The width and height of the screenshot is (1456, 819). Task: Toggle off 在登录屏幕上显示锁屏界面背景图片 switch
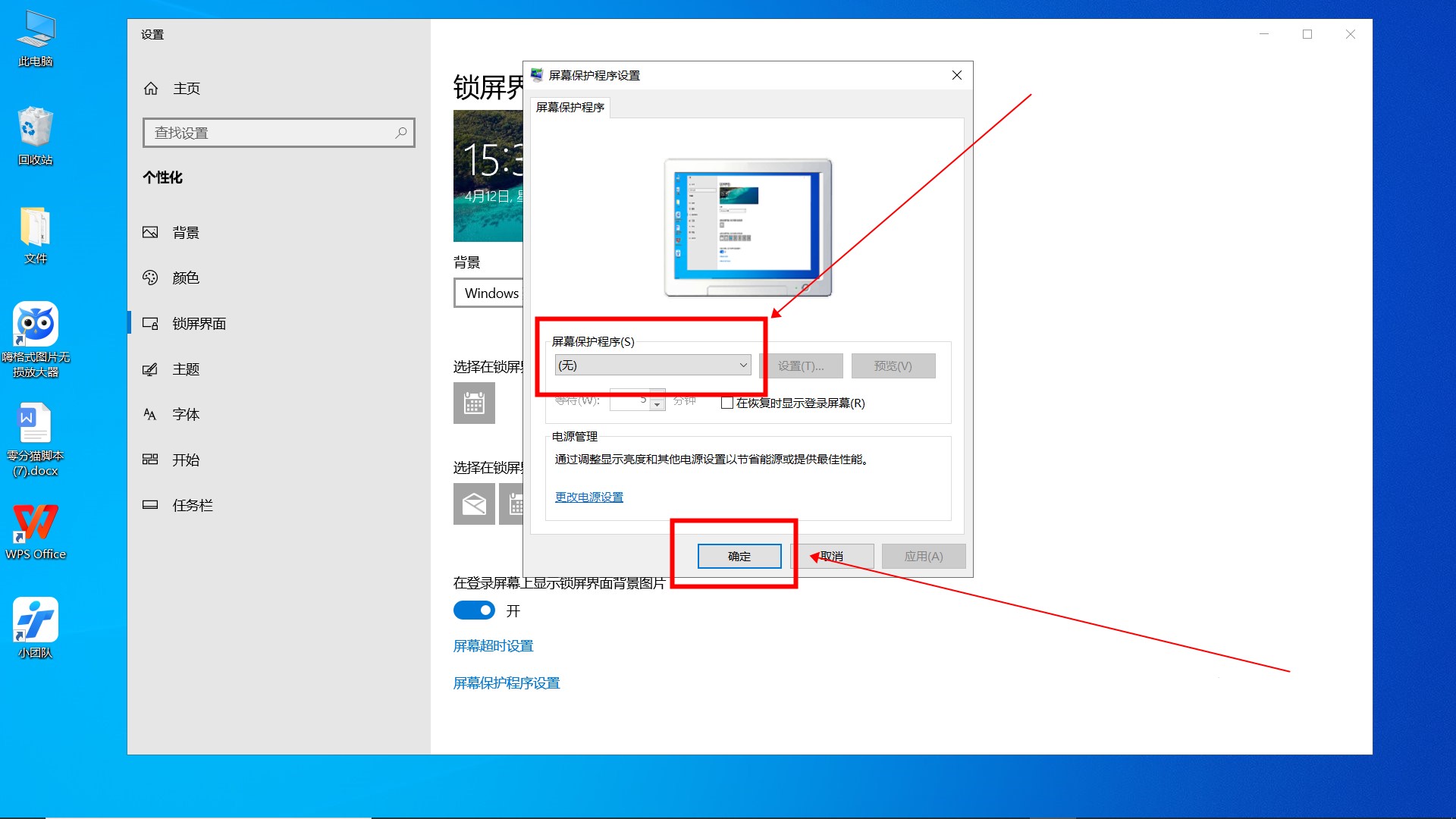[474, 610]
